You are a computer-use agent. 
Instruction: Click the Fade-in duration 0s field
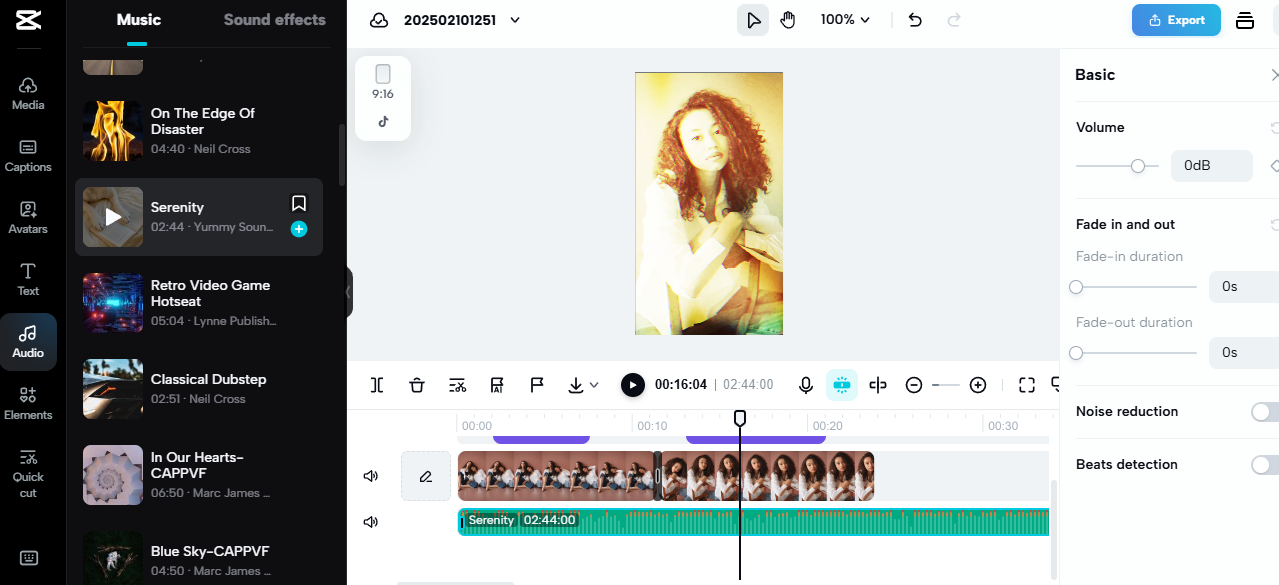[x=1244, y=287]
